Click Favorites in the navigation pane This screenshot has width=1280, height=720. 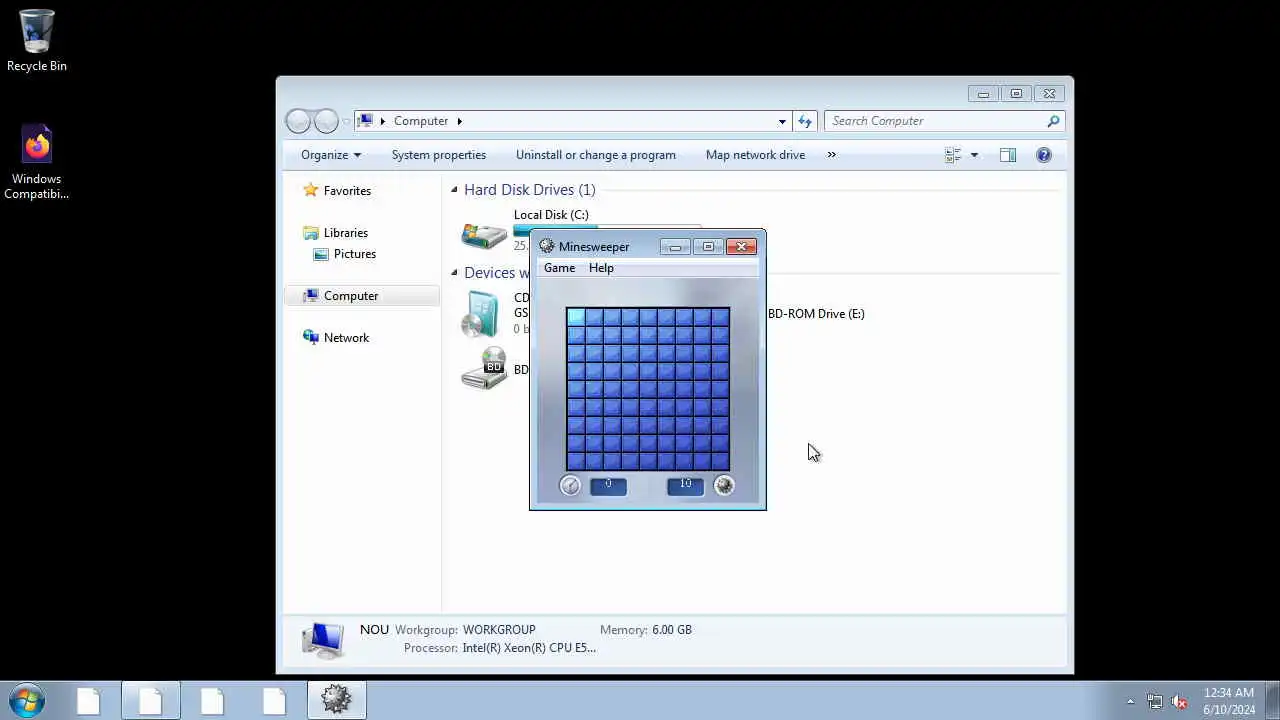pyautogui.click(x=347, y=191)
